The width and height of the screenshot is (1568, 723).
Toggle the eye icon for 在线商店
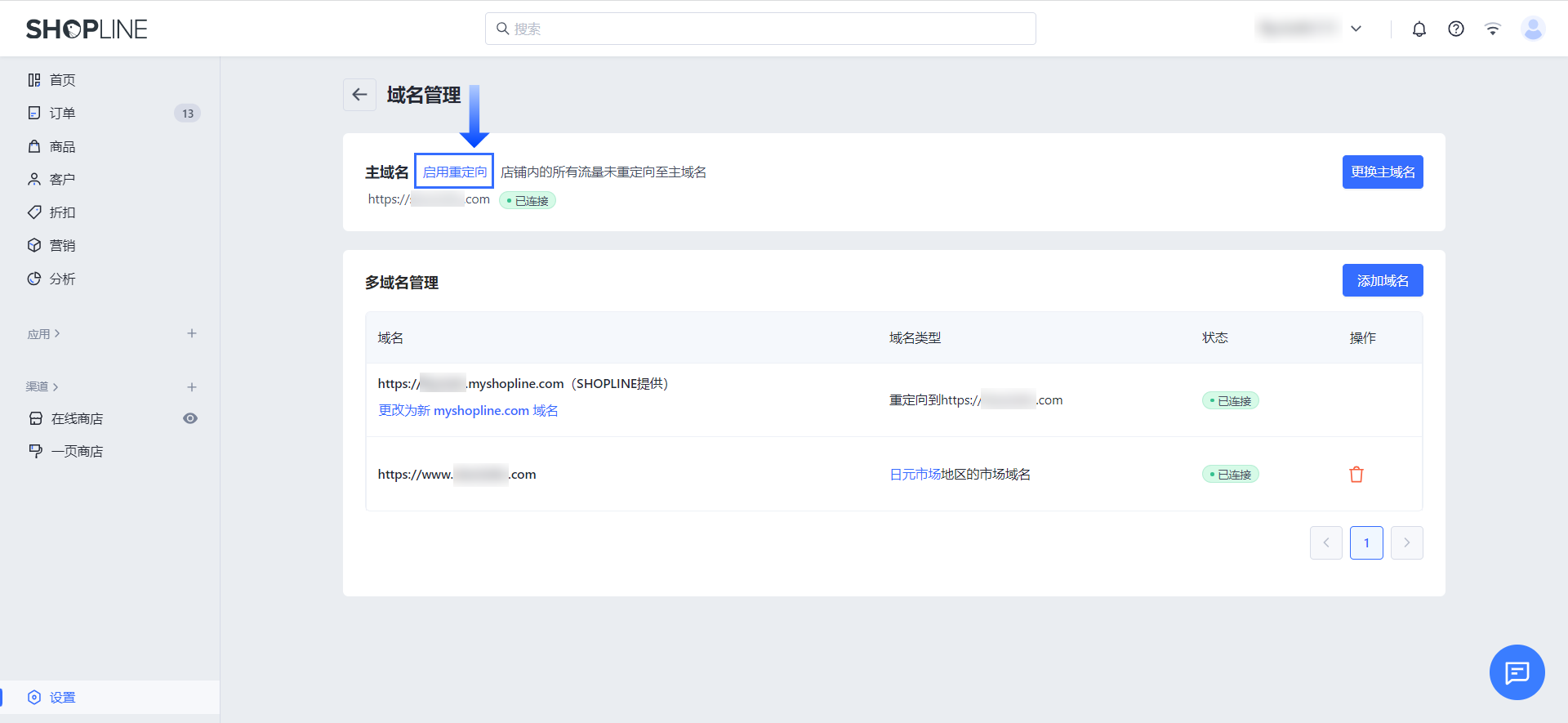pos(190,418)
